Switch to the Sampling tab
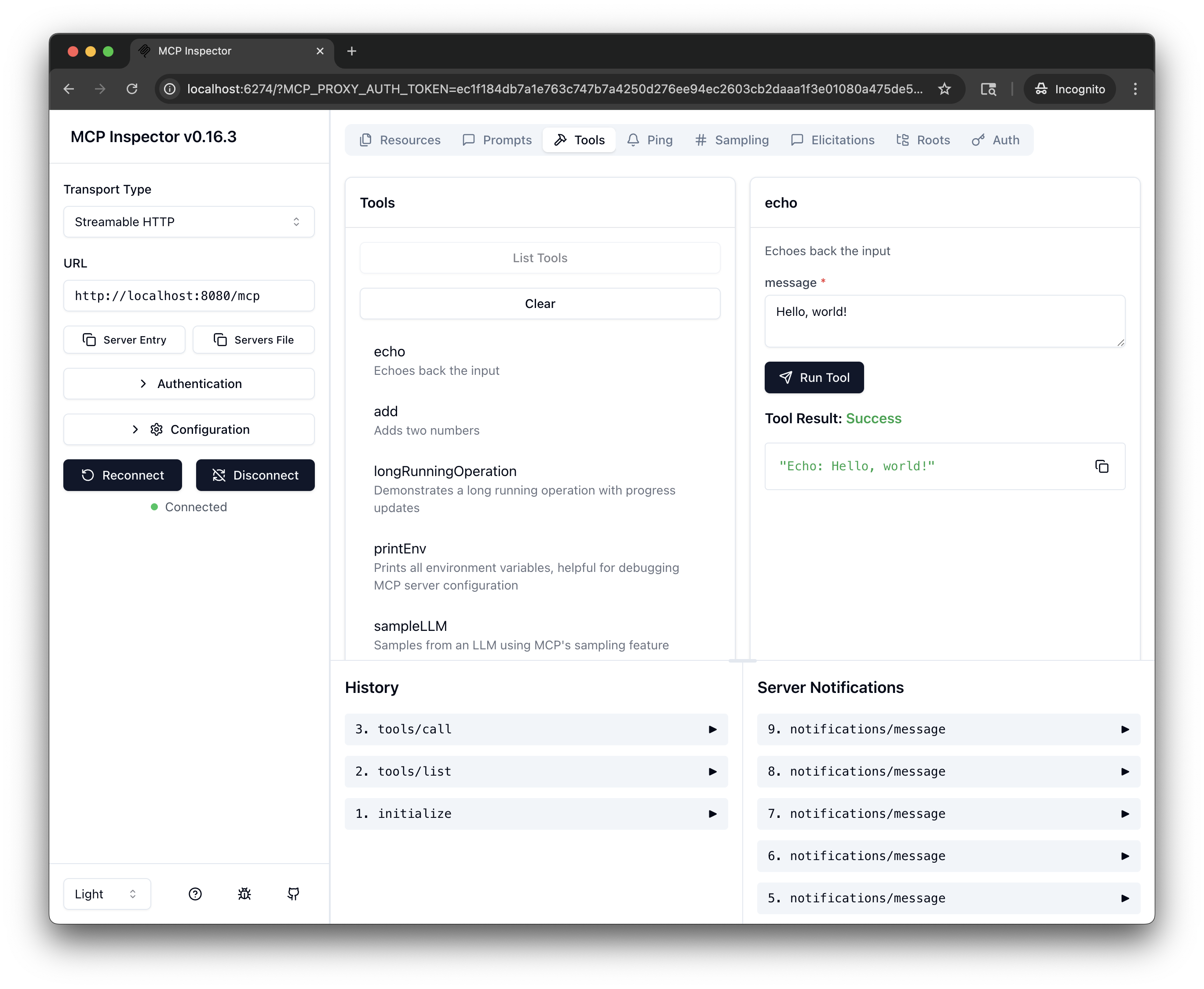The height and width of the screenshot is (989, 1204). pyautogui.click(x=732, y=140)
